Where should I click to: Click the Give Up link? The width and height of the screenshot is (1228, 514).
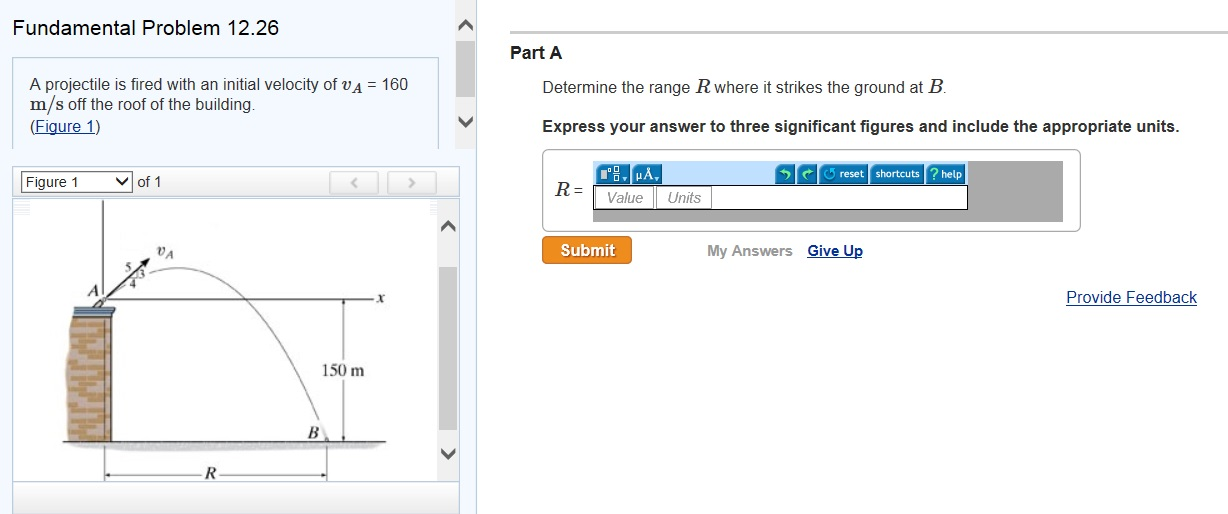tap(835, 251)
